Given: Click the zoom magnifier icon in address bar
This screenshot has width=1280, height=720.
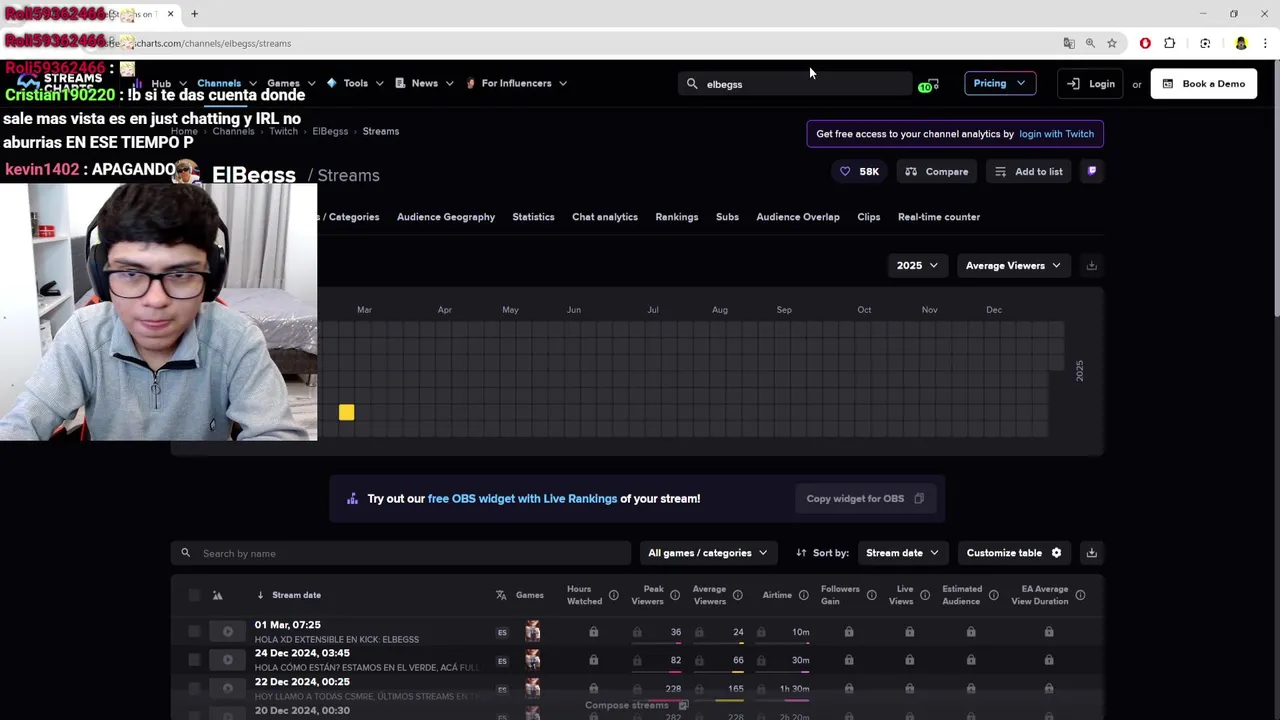Looking at the screenshot, I should tap(1090, 43).
